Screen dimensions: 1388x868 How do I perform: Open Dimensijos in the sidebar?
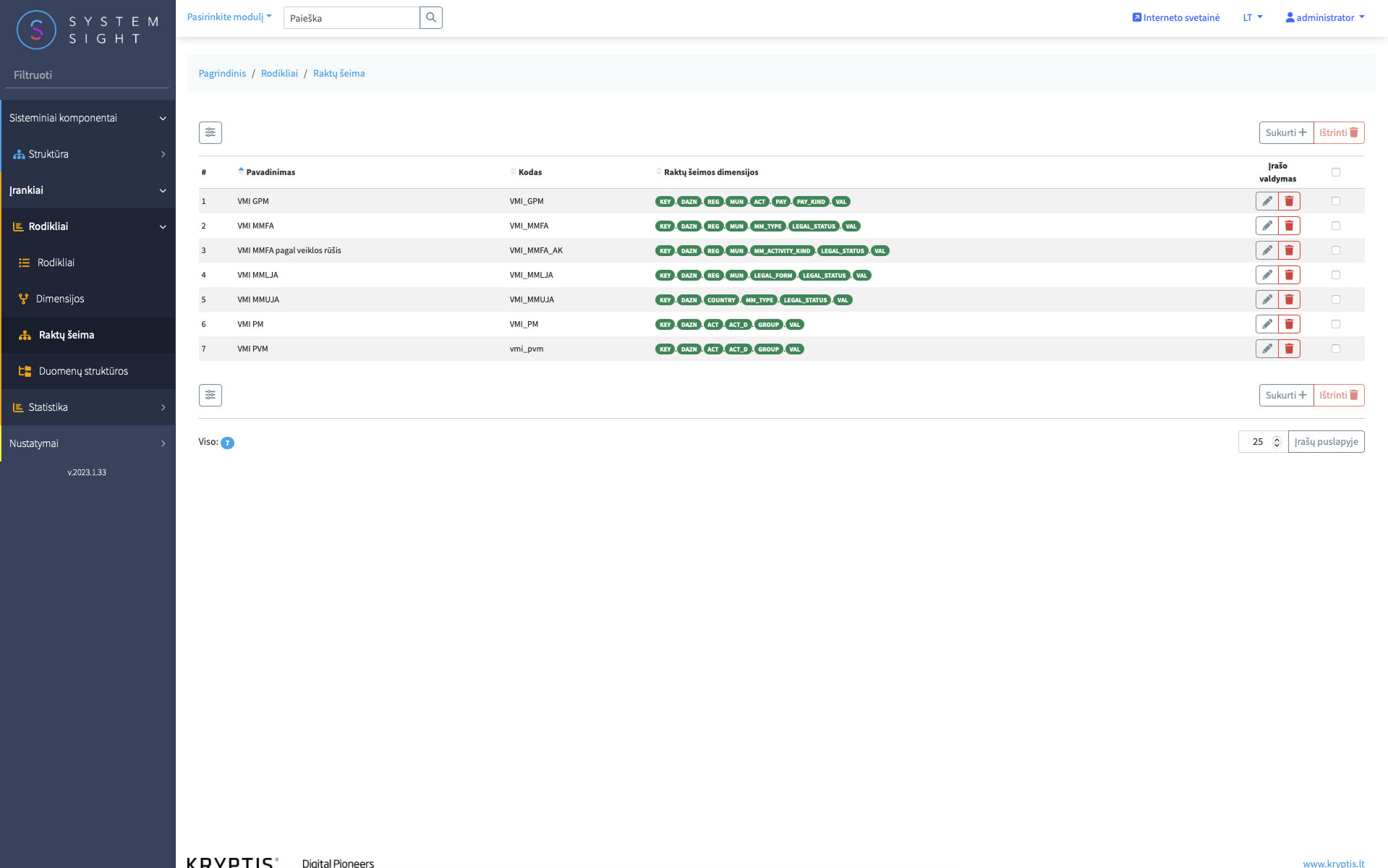(88, 299)
